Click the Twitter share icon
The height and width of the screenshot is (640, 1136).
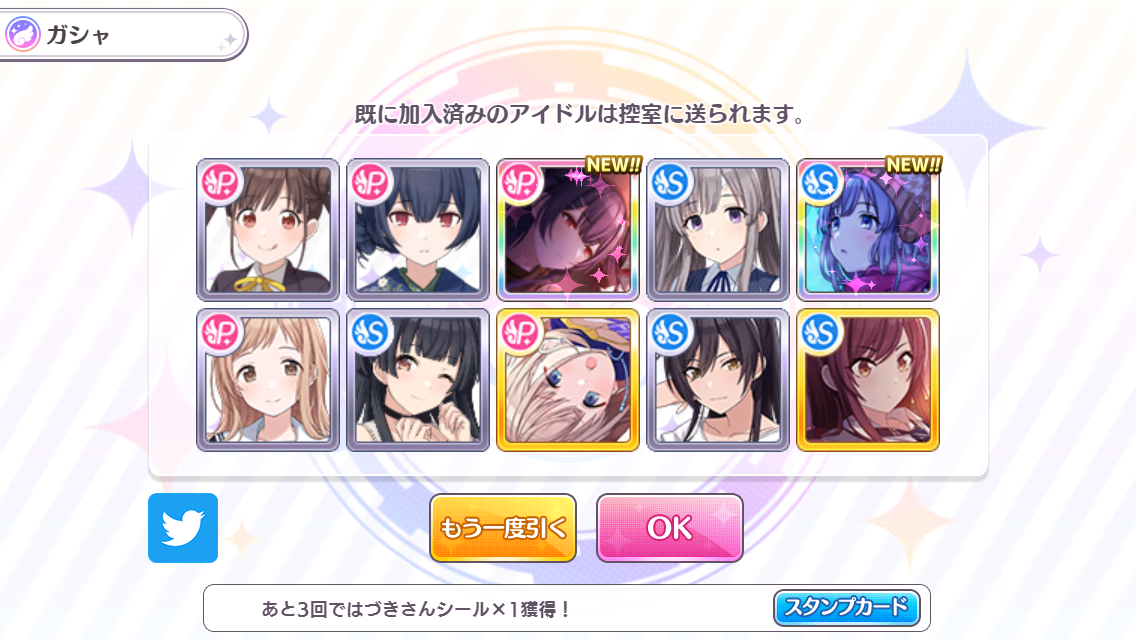tap(183, 528)
